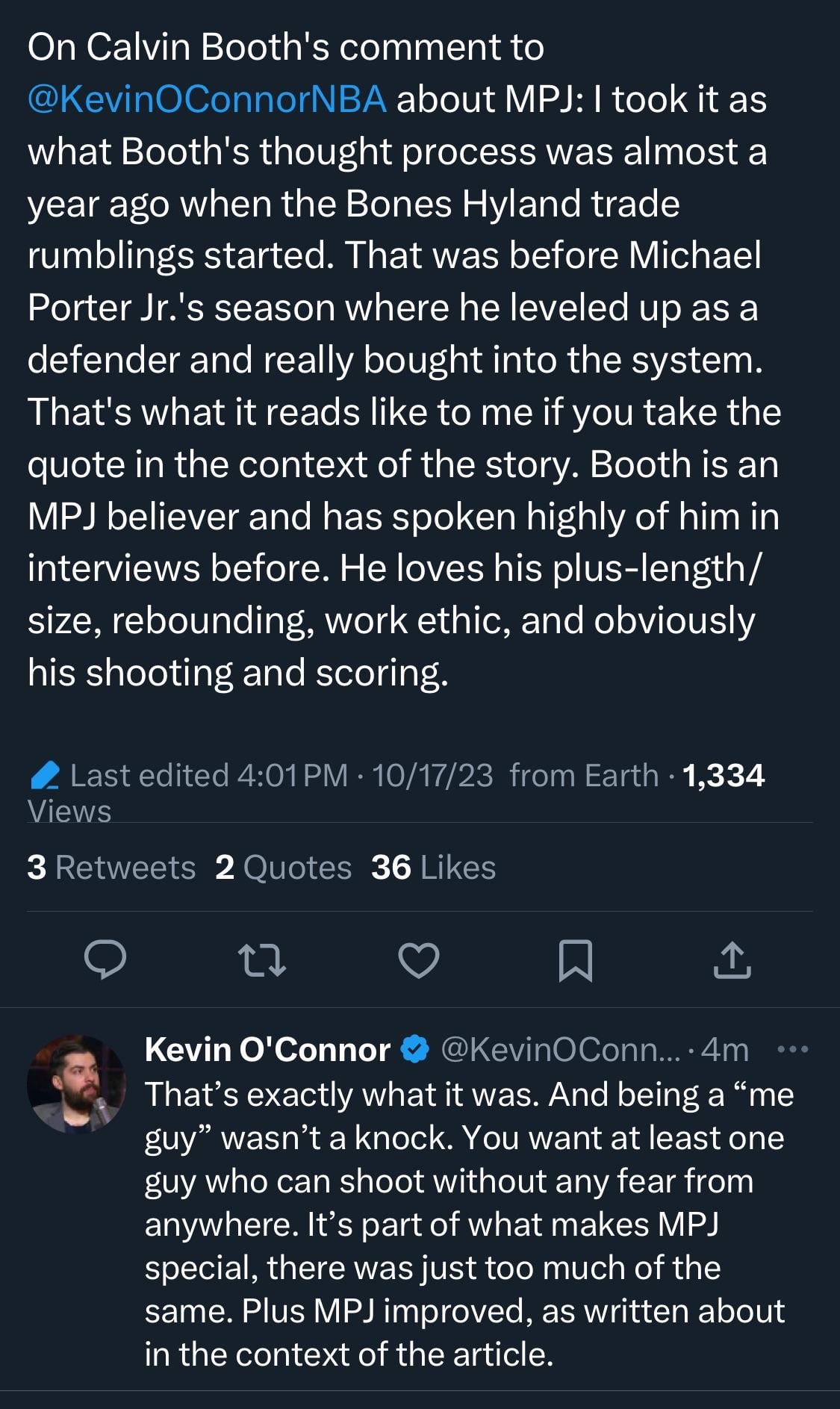Click the edit history pencil icon

click(45, 776)
